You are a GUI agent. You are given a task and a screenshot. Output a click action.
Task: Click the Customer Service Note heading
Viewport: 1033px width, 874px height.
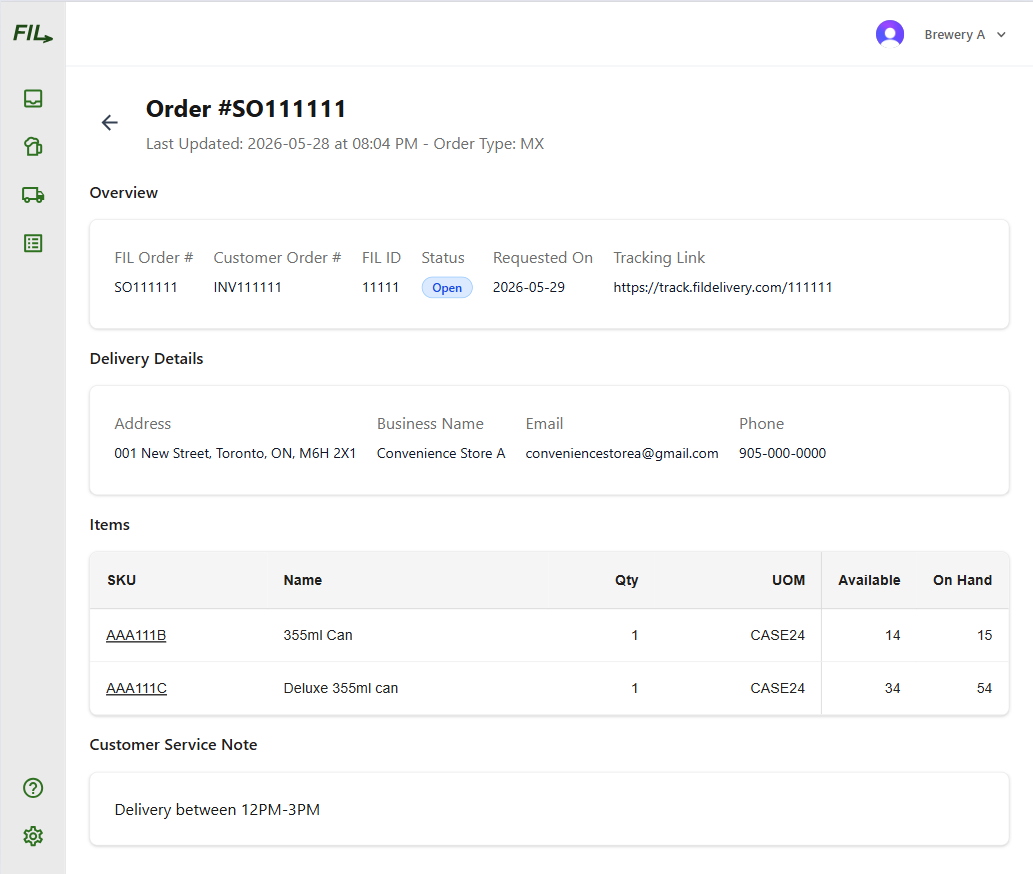coord(173,744)
